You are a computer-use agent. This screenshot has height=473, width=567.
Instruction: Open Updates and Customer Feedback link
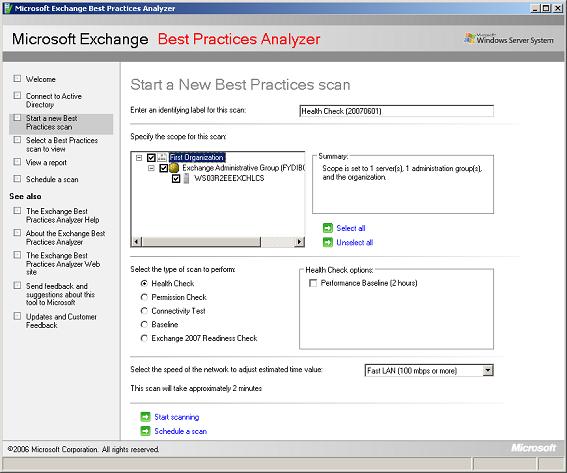click(x=61, y=321)
